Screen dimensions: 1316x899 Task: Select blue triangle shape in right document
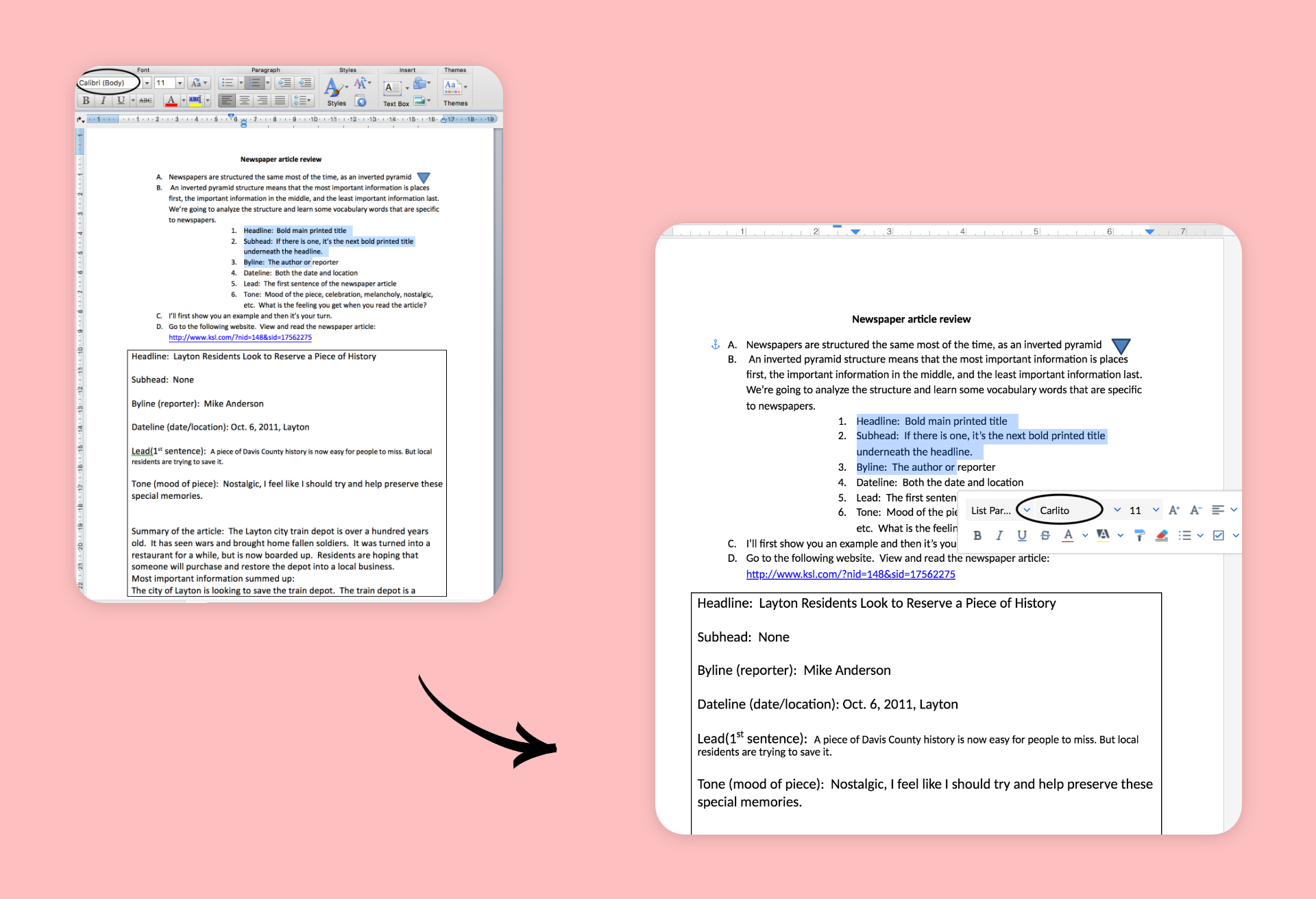coord(1121,345)
